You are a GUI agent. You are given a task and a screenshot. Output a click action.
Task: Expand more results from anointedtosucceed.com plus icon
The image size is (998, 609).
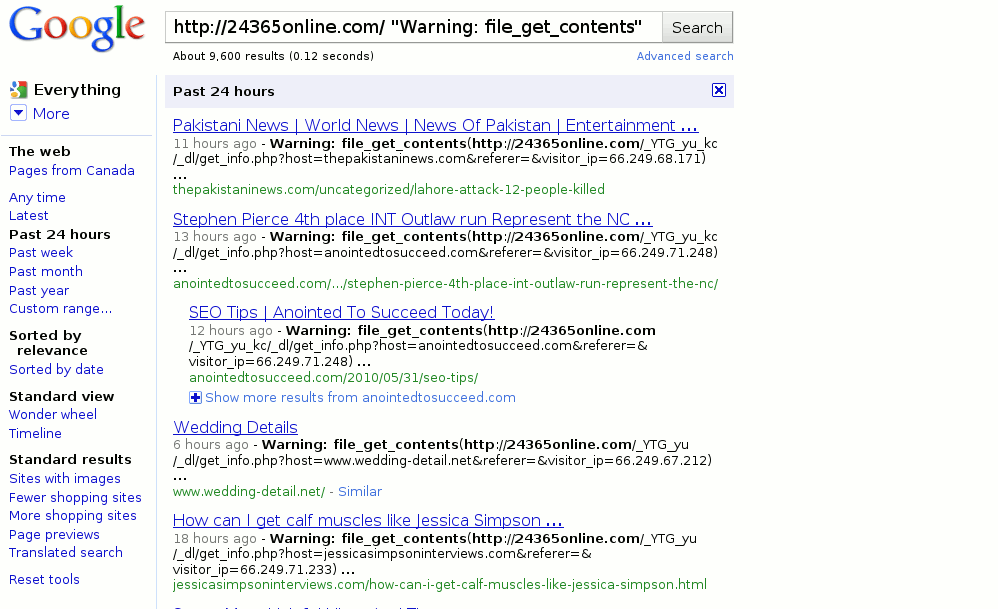click(195, 398)
